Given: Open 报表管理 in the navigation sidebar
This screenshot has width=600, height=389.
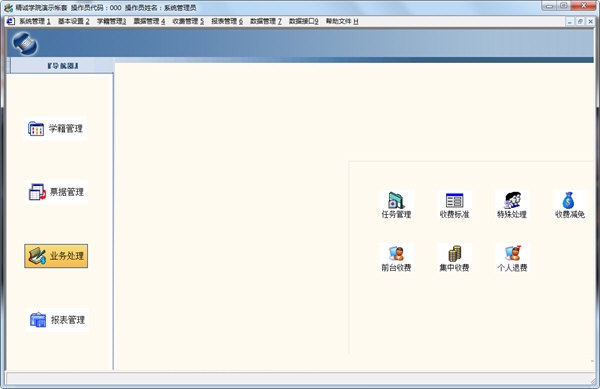Looking at the screenshot, I should pos(57,320).
